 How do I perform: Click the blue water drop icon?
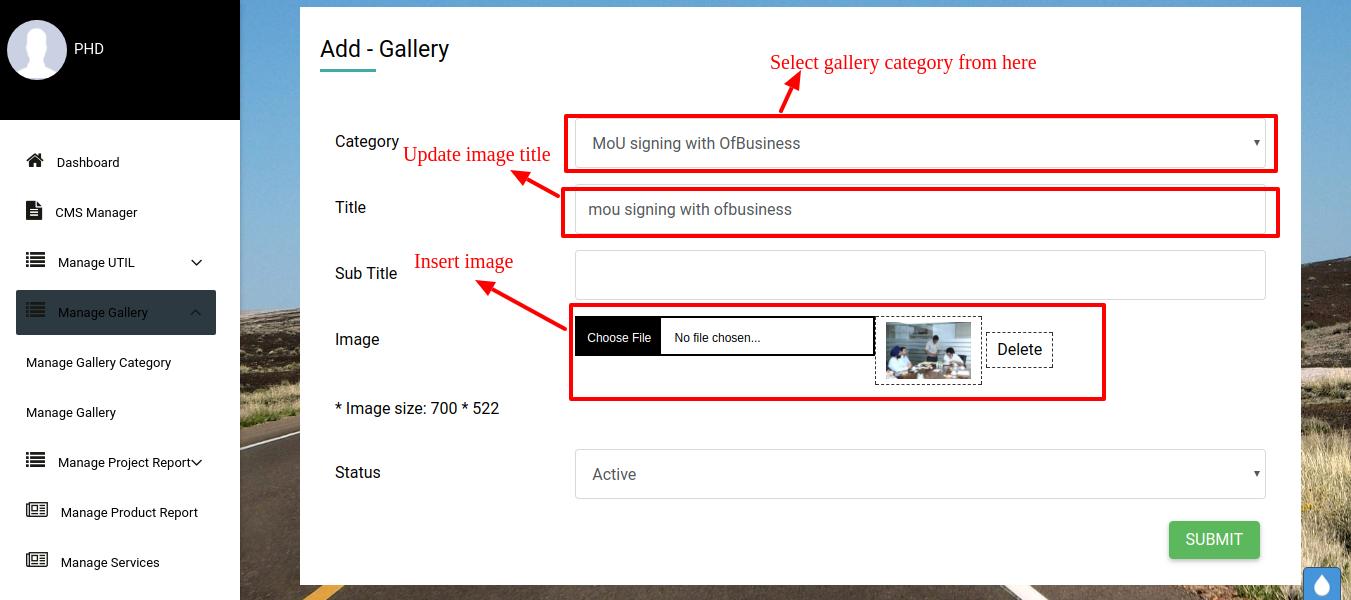pos(1323,585)
